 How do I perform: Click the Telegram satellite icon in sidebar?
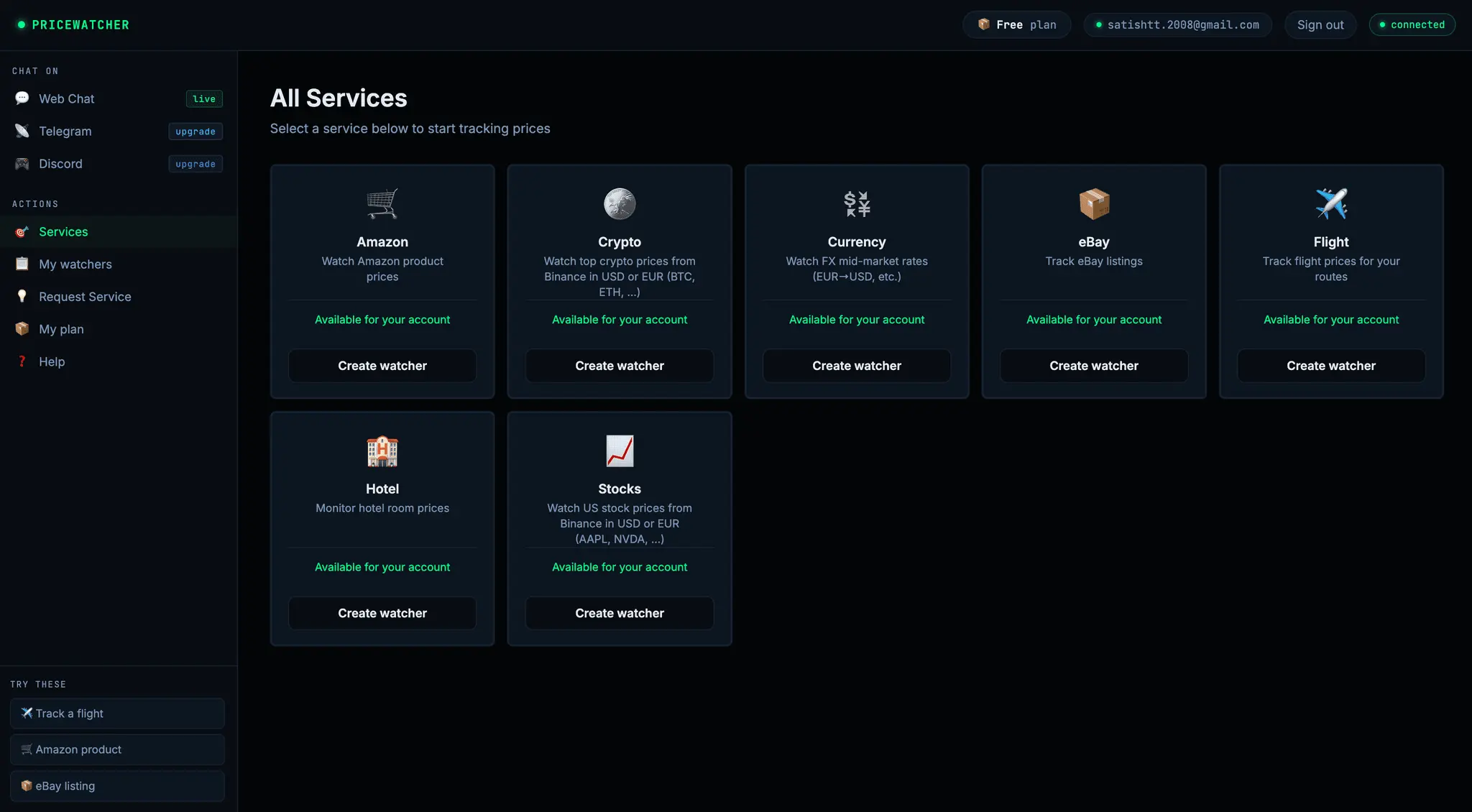pos(22,131)
